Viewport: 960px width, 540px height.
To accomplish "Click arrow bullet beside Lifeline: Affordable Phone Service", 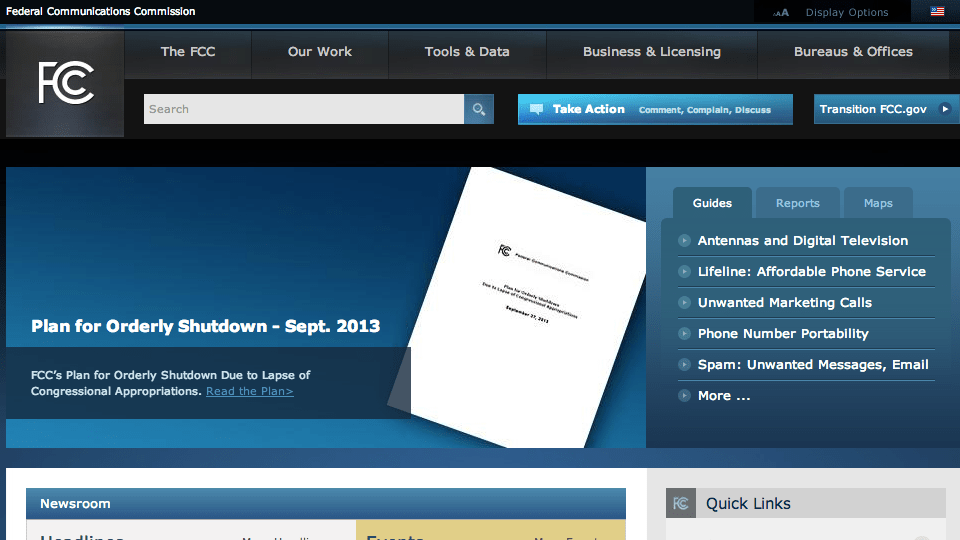I will click(684, 272).
